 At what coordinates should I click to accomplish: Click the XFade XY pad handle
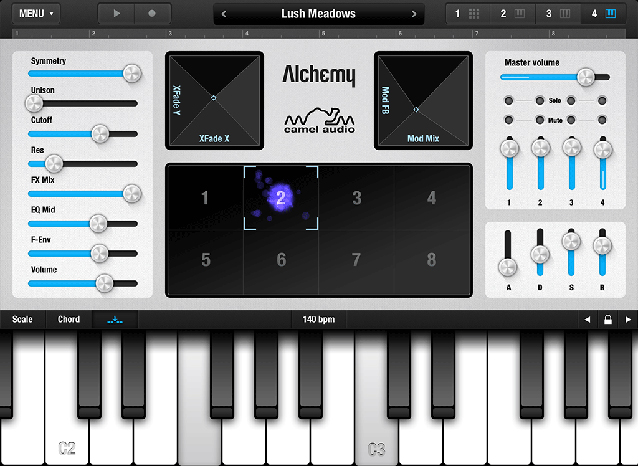214,98
